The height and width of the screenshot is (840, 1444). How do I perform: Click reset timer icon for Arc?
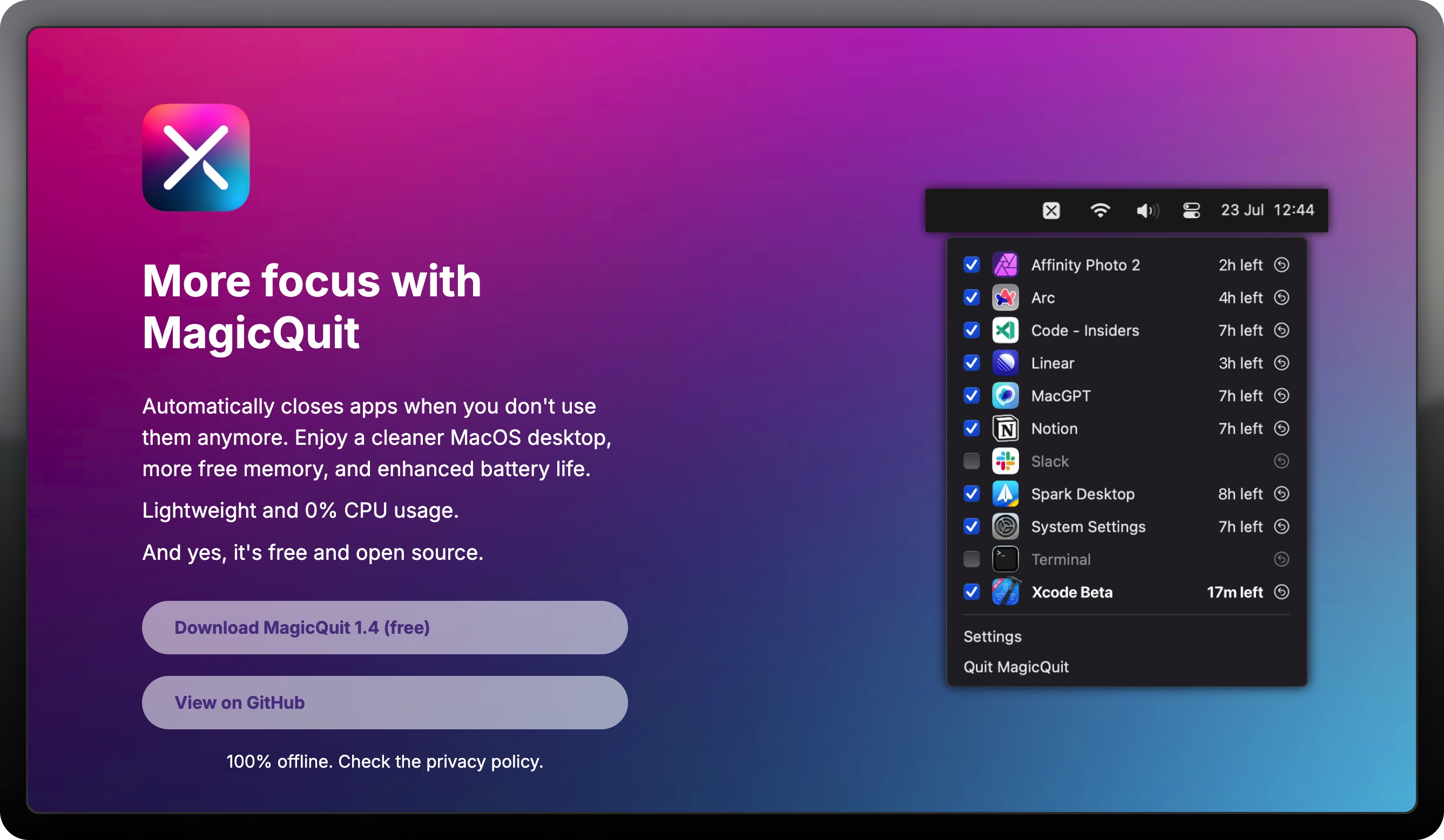click(x=1281, y=297)
